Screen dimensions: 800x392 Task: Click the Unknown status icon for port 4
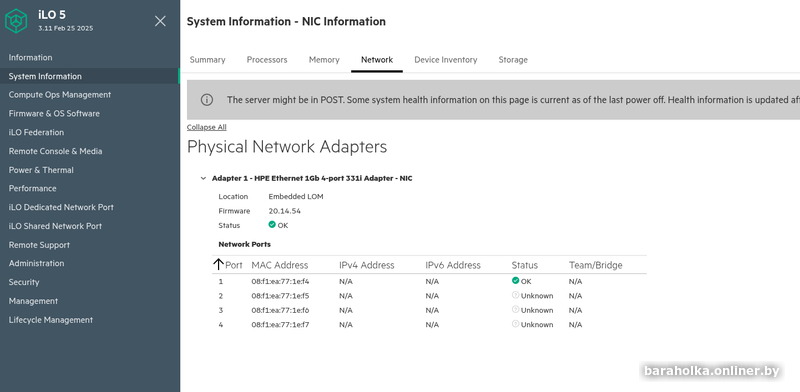(515, 324)
